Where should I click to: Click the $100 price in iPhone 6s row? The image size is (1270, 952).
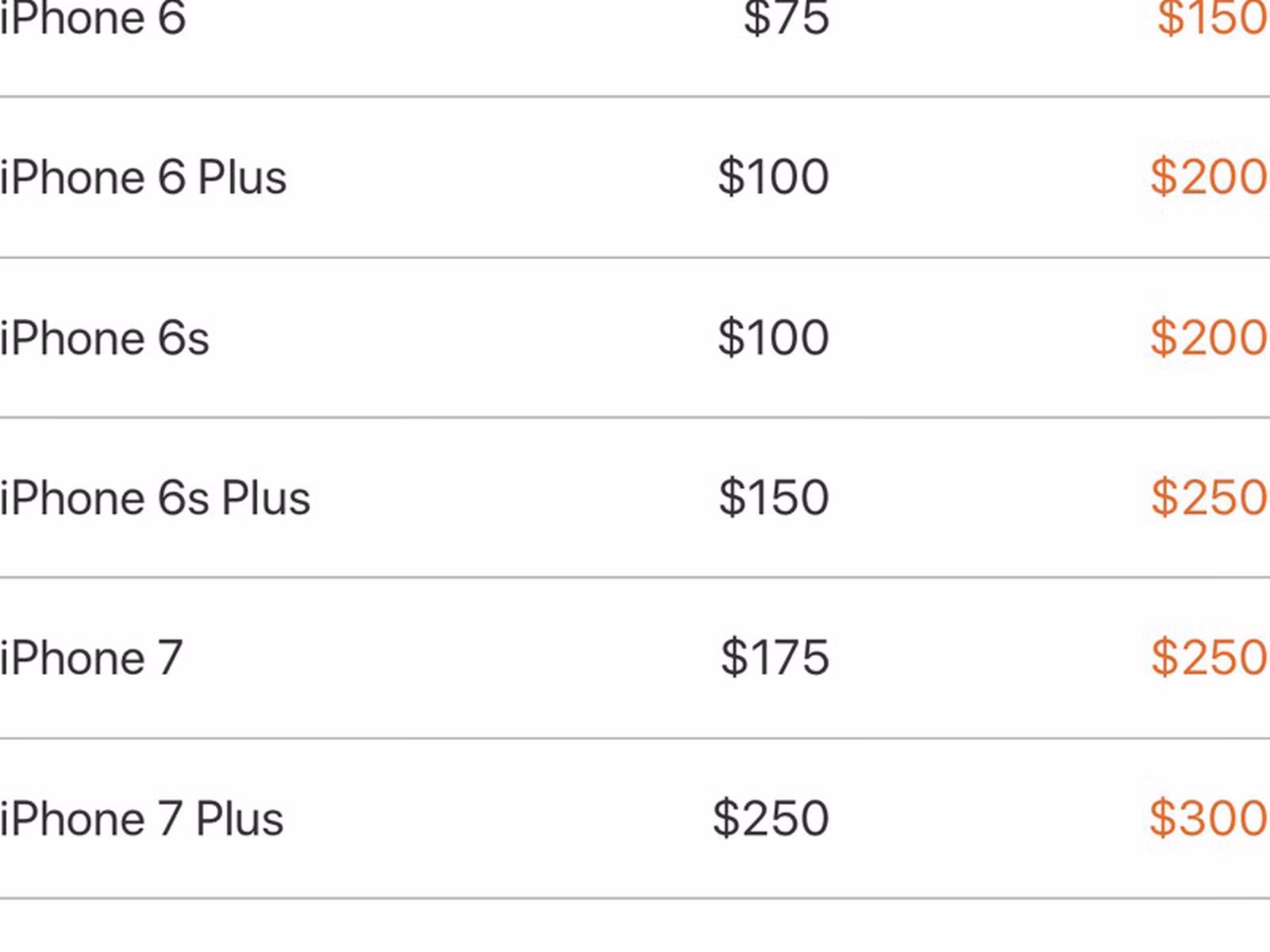773,338
